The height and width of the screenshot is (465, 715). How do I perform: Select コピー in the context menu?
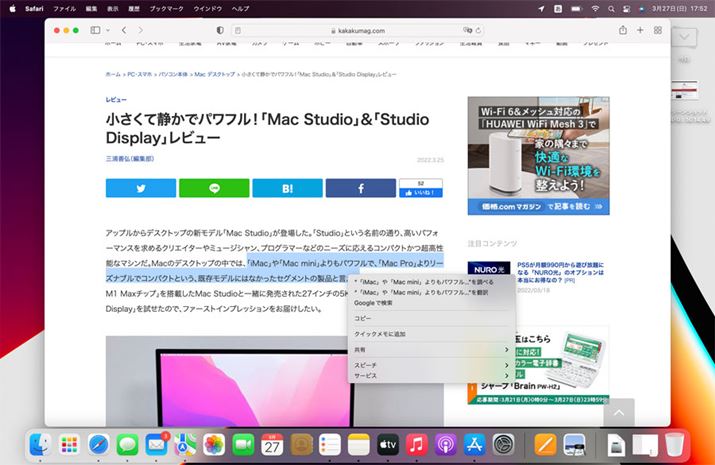(x=363, y=318)
